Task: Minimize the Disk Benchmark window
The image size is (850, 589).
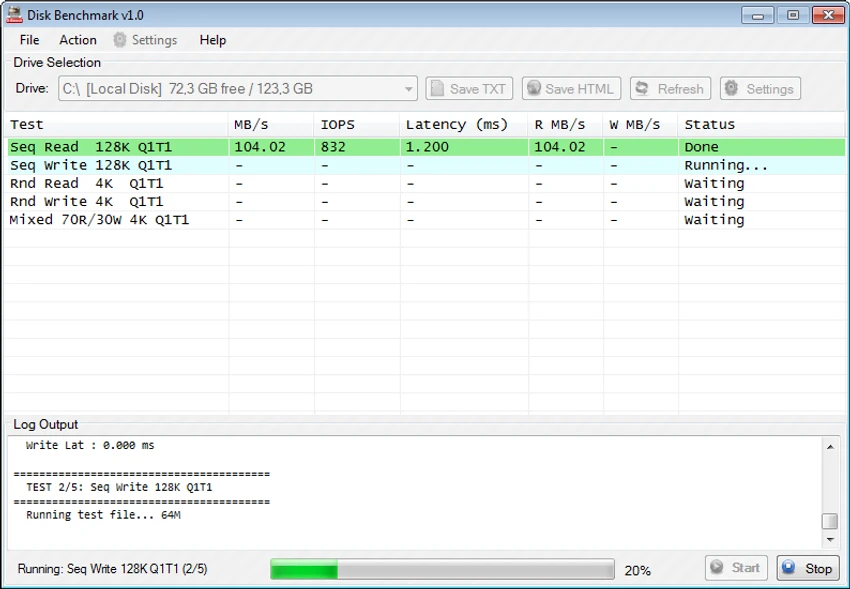Action: pyautogui.click(x=758, y=15)
